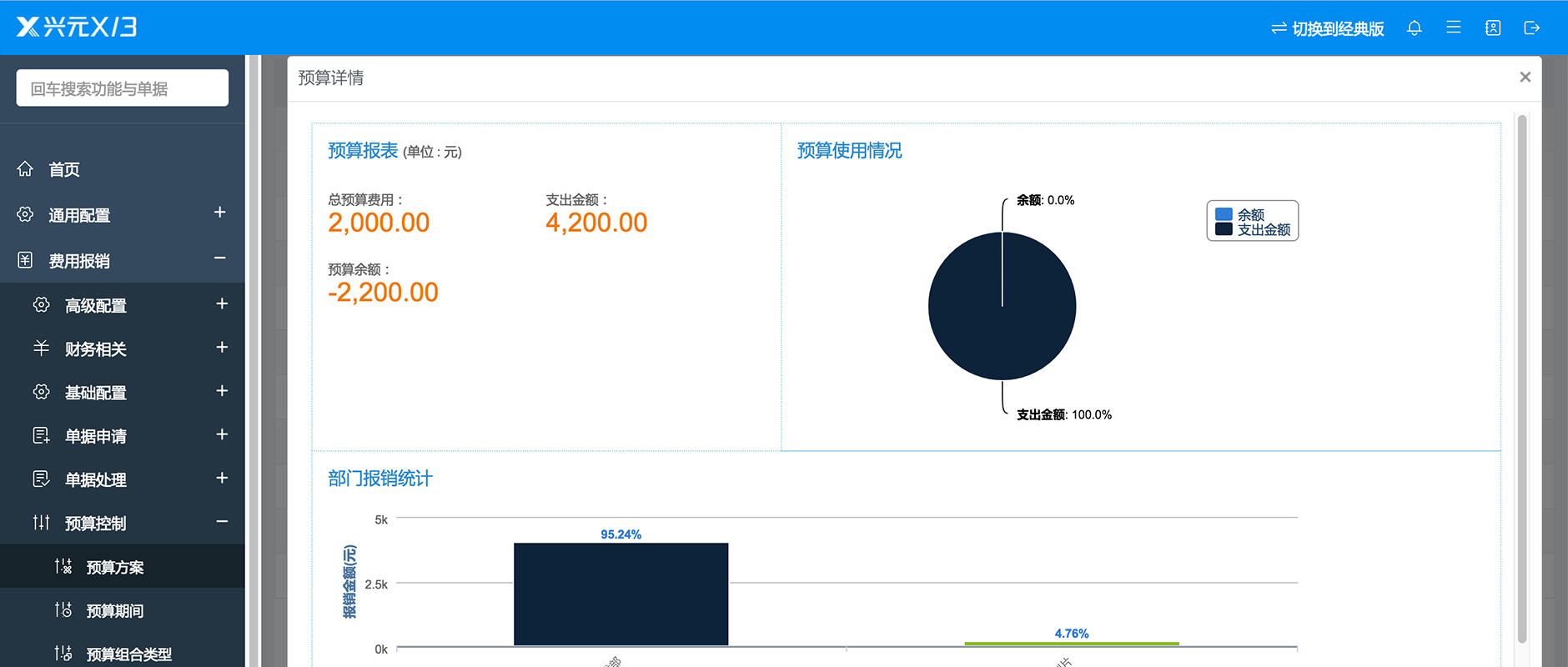Click the search box 回车搜索功能与单据
Image resolution: width=1568 pixels, height=667 pixels.
(123, 88)
